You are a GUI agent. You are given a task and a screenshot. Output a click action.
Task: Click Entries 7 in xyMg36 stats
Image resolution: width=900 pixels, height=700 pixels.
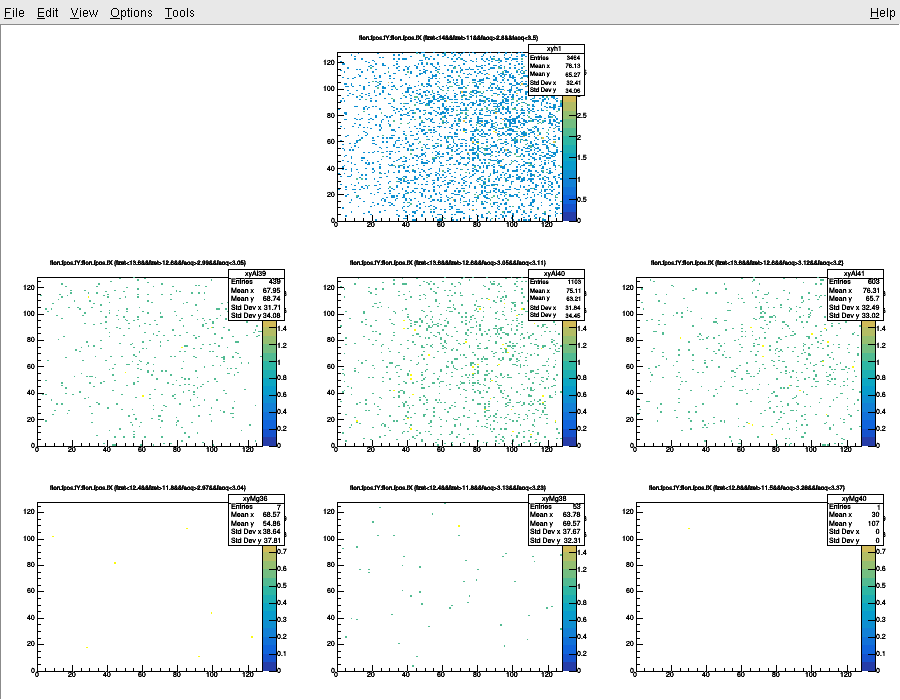[256, 507]
